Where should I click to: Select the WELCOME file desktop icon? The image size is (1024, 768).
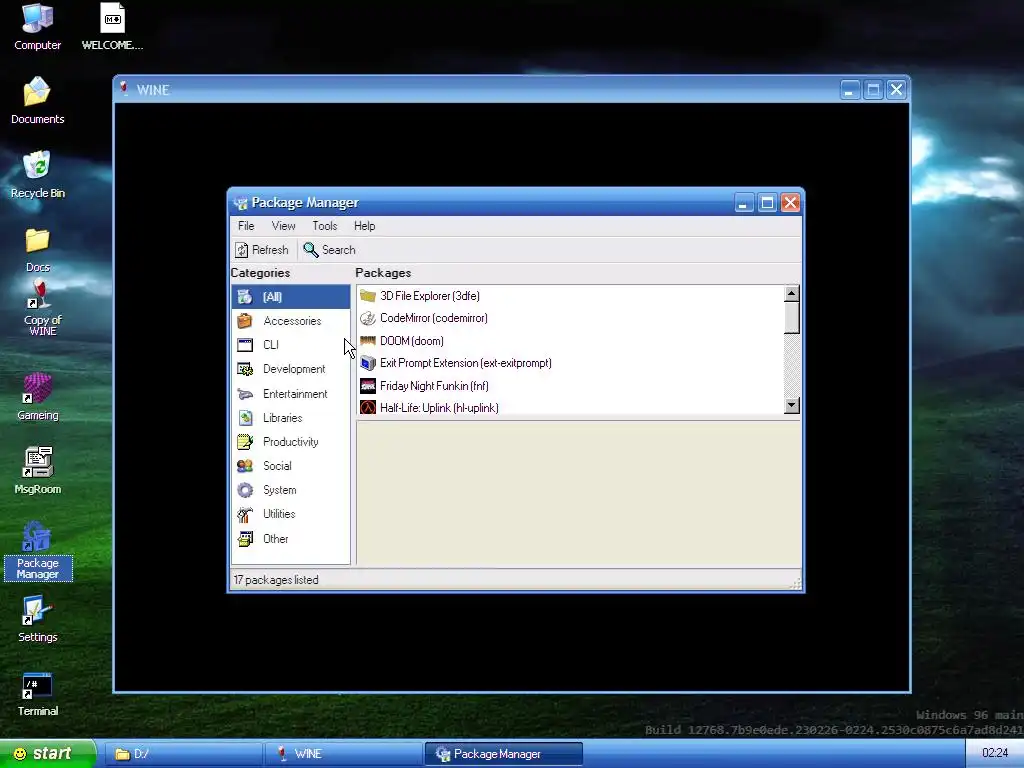pyautogui.click(x=112, y=27)
